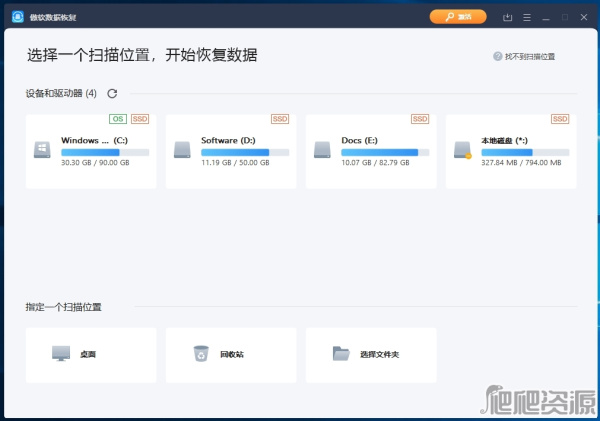Click the E: drive usage bar

click(385, 152)
